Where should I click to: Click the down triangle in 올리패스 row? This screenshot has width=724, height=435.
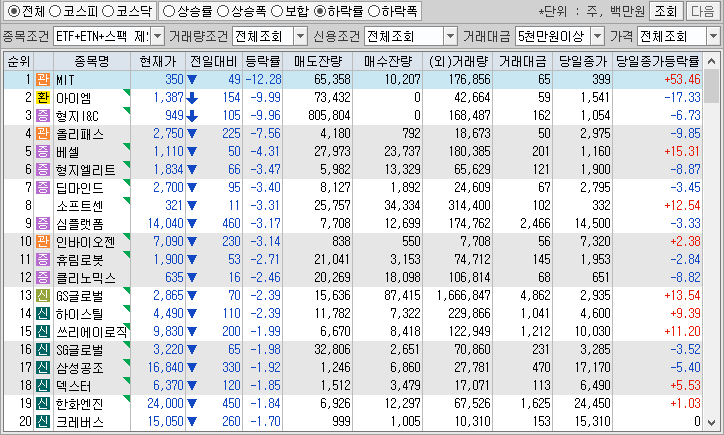click(192, 134)
